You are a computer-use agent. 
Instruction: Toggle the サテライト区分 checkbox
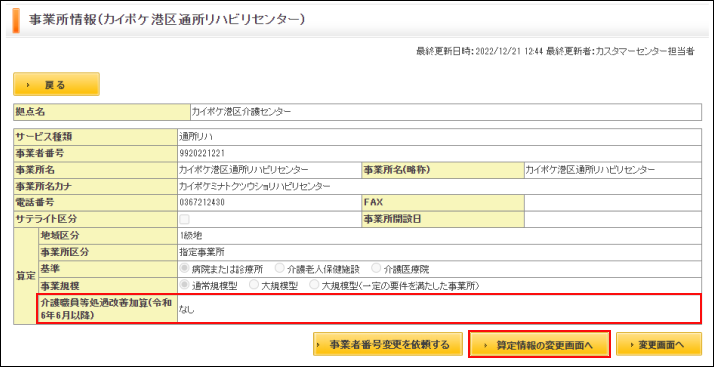[x=184, y=219]
